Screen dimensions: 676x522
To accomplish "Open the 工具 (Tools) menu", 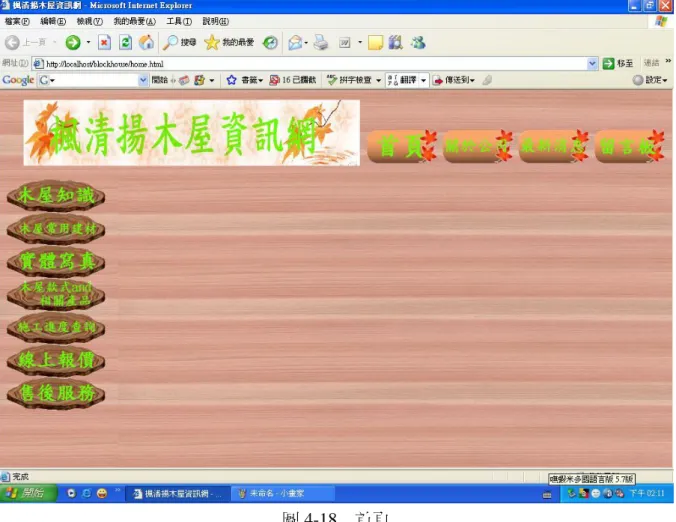I will point(179,21).
